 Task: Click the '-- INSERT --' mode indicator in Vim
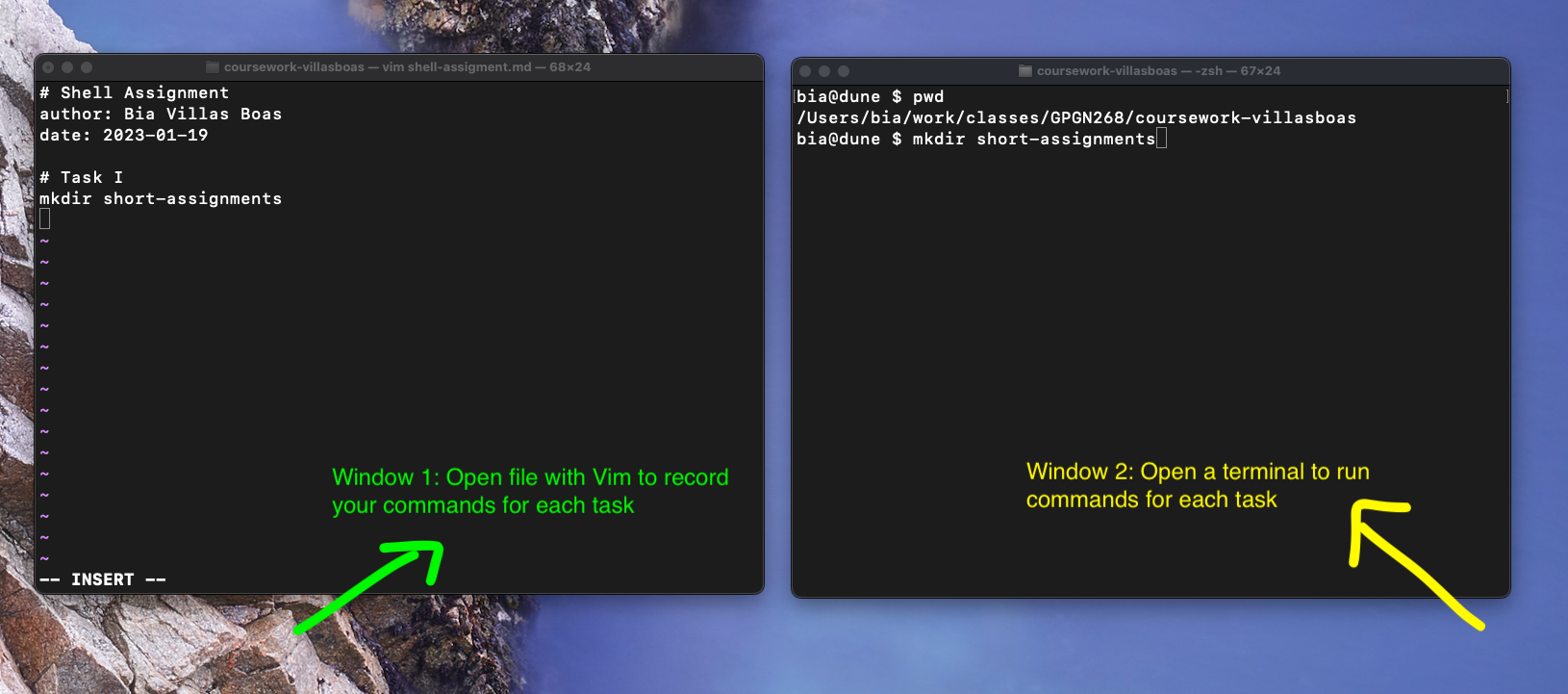click(x=103, y=579)
